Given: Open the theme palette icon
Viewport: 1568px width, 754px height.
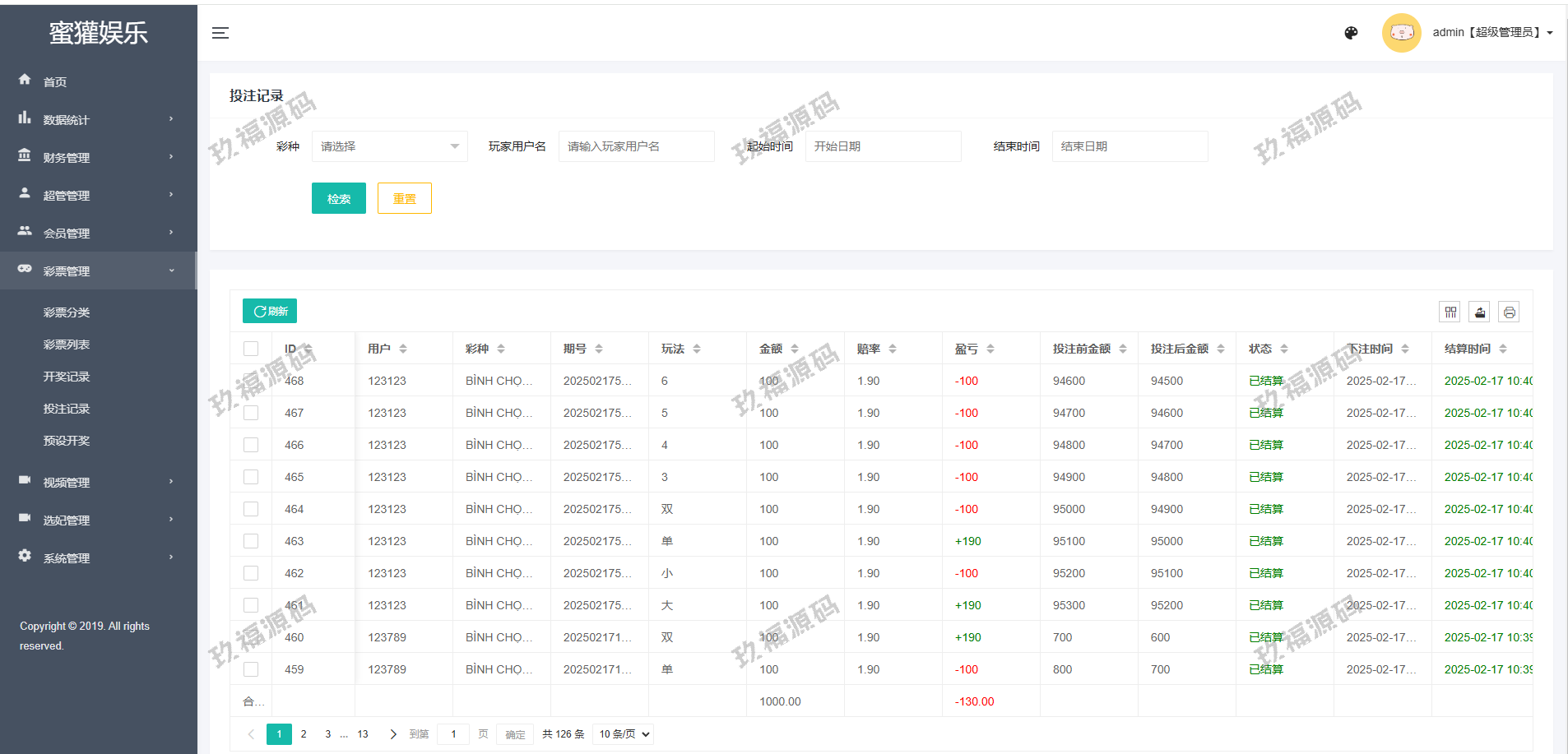Looking at the screenshot, I should (x=1351, y=33).
